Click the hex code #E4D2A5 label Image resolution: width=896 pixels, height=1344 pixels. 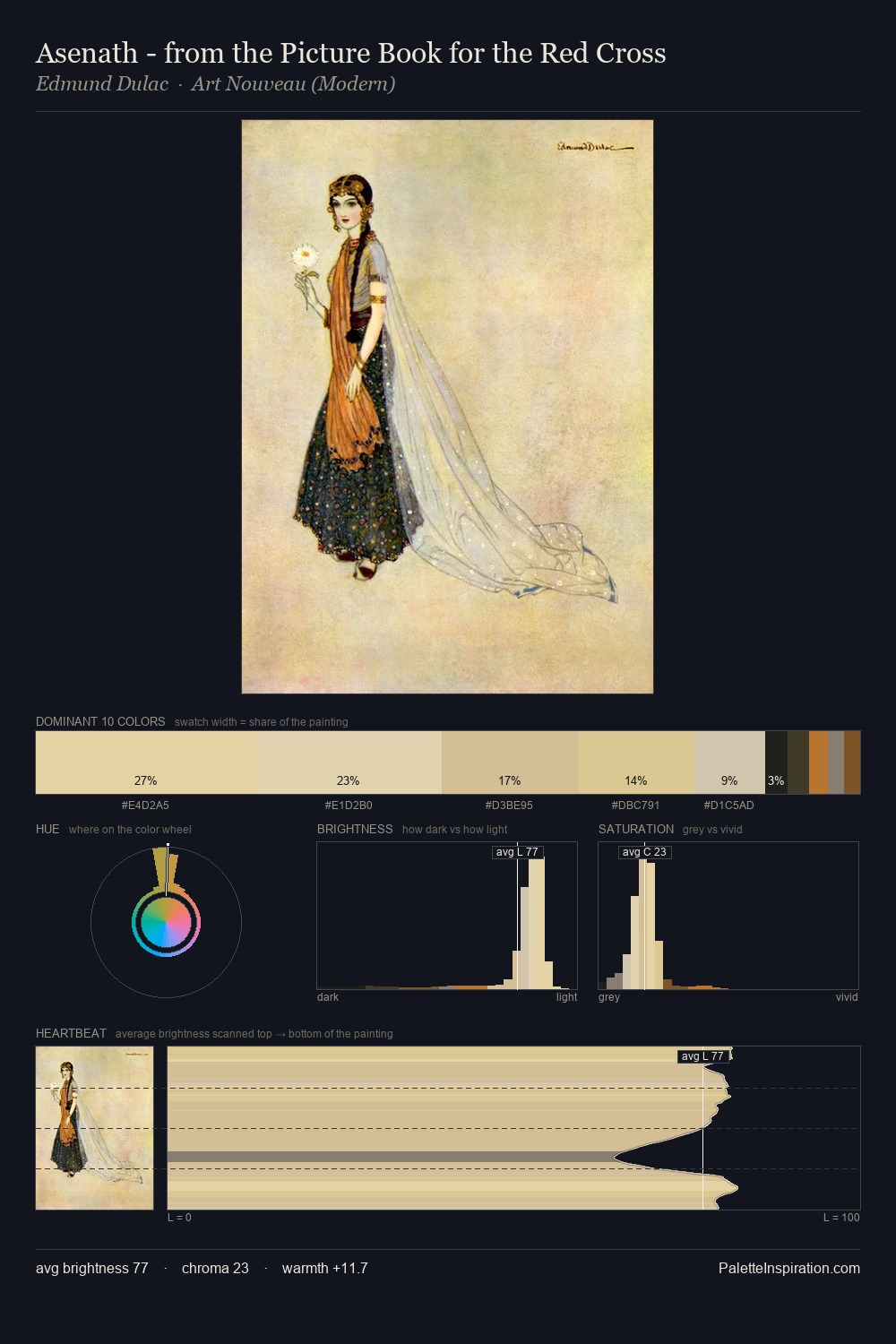(x=145, y=806)
